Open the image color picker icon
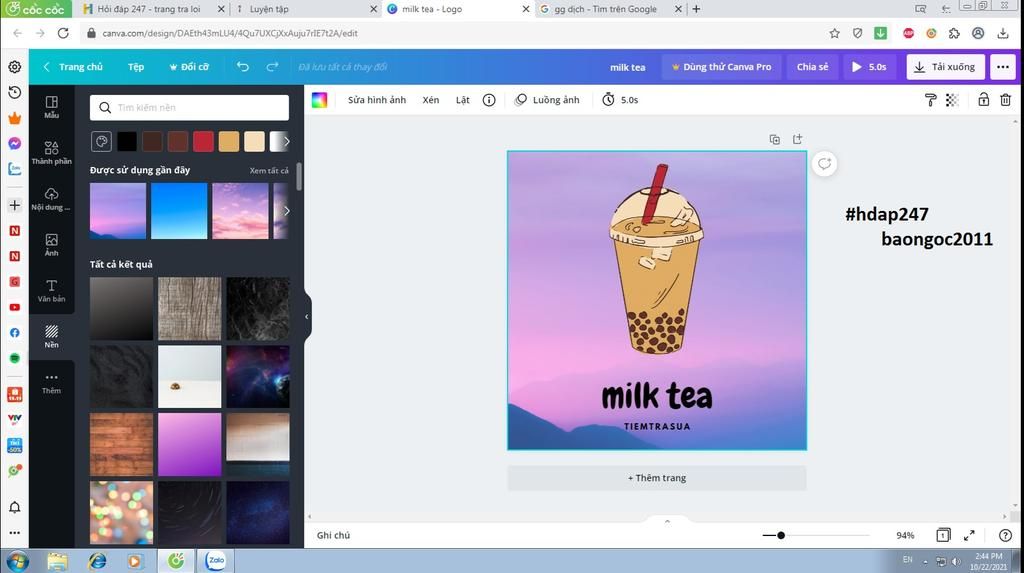This screenshot has width=1024, height=573. click(x=319, y=100)
